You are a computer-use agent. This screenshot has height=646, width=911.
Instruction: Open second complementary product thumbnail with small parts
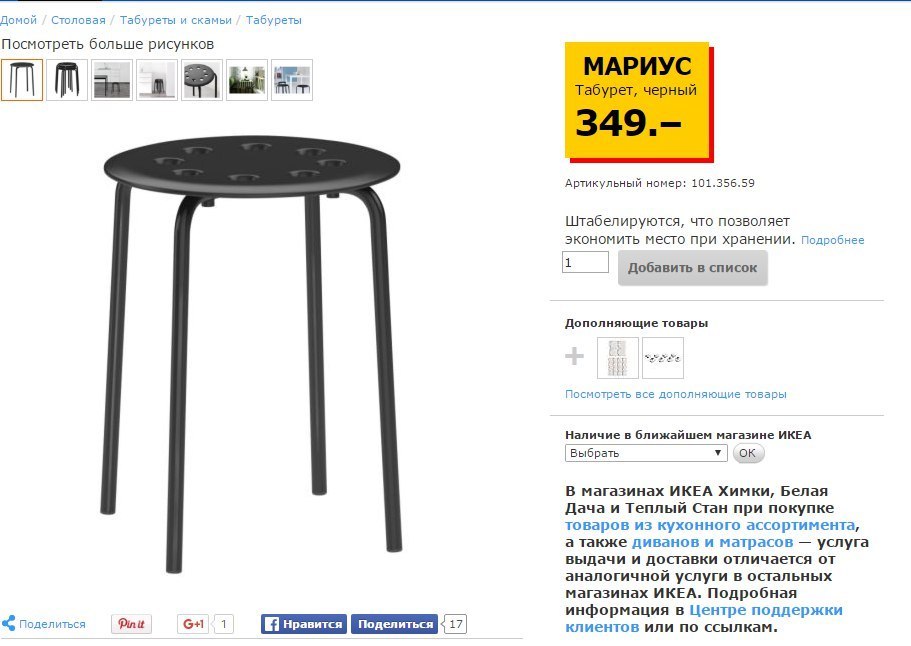pos(663,358)
